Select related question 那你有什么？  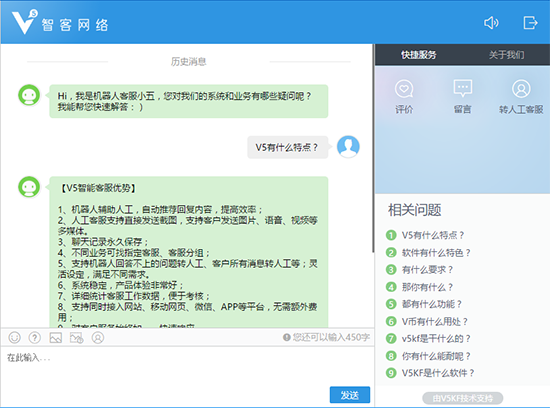tap(420, 287)
